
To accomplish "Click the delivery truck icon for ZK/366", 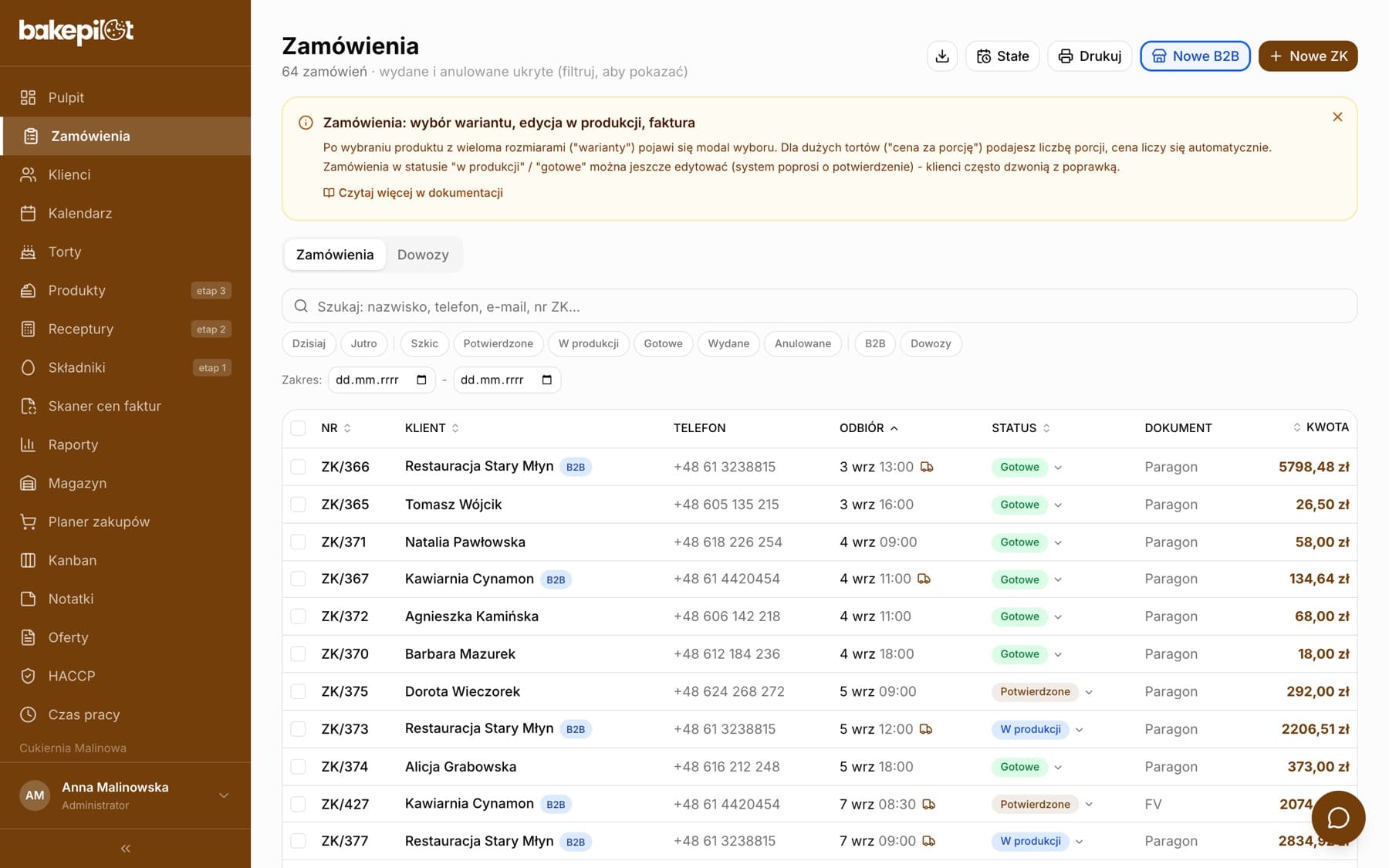I will (x=927, y=467).
